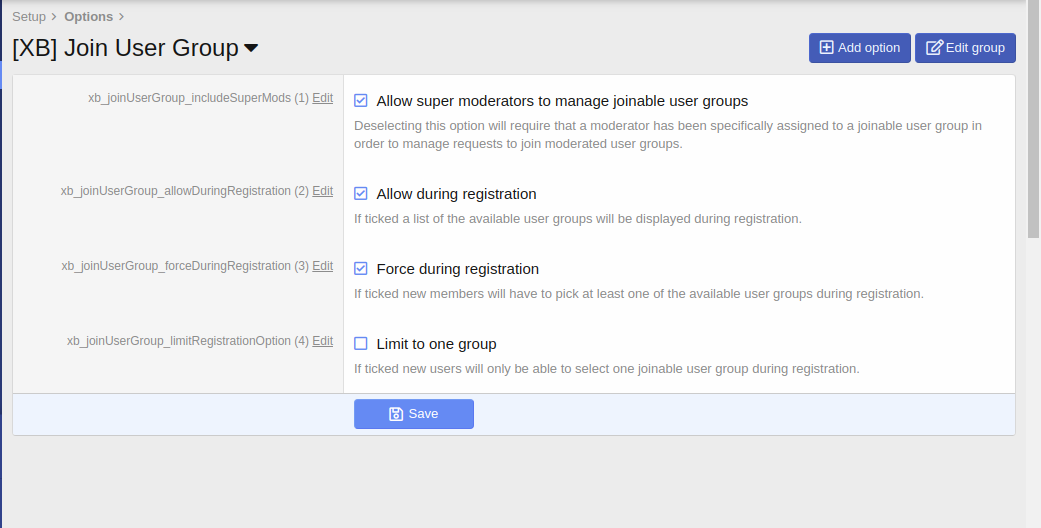
Task: Open Edit link for includeSuperMods option
Action: 322,98
